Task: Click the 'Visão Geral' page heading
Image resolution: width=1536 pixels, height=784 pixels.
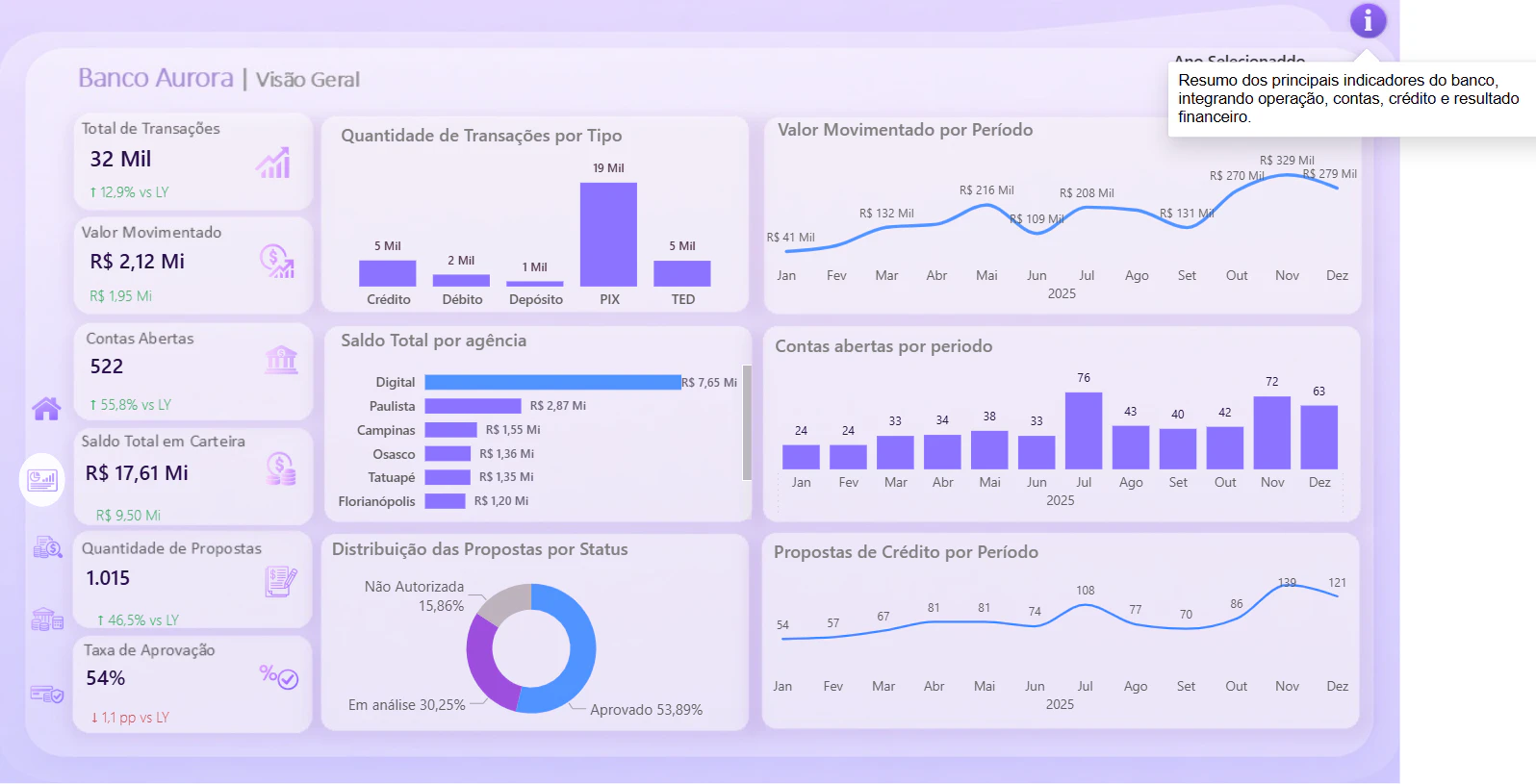Action: (x=308, y=80)
